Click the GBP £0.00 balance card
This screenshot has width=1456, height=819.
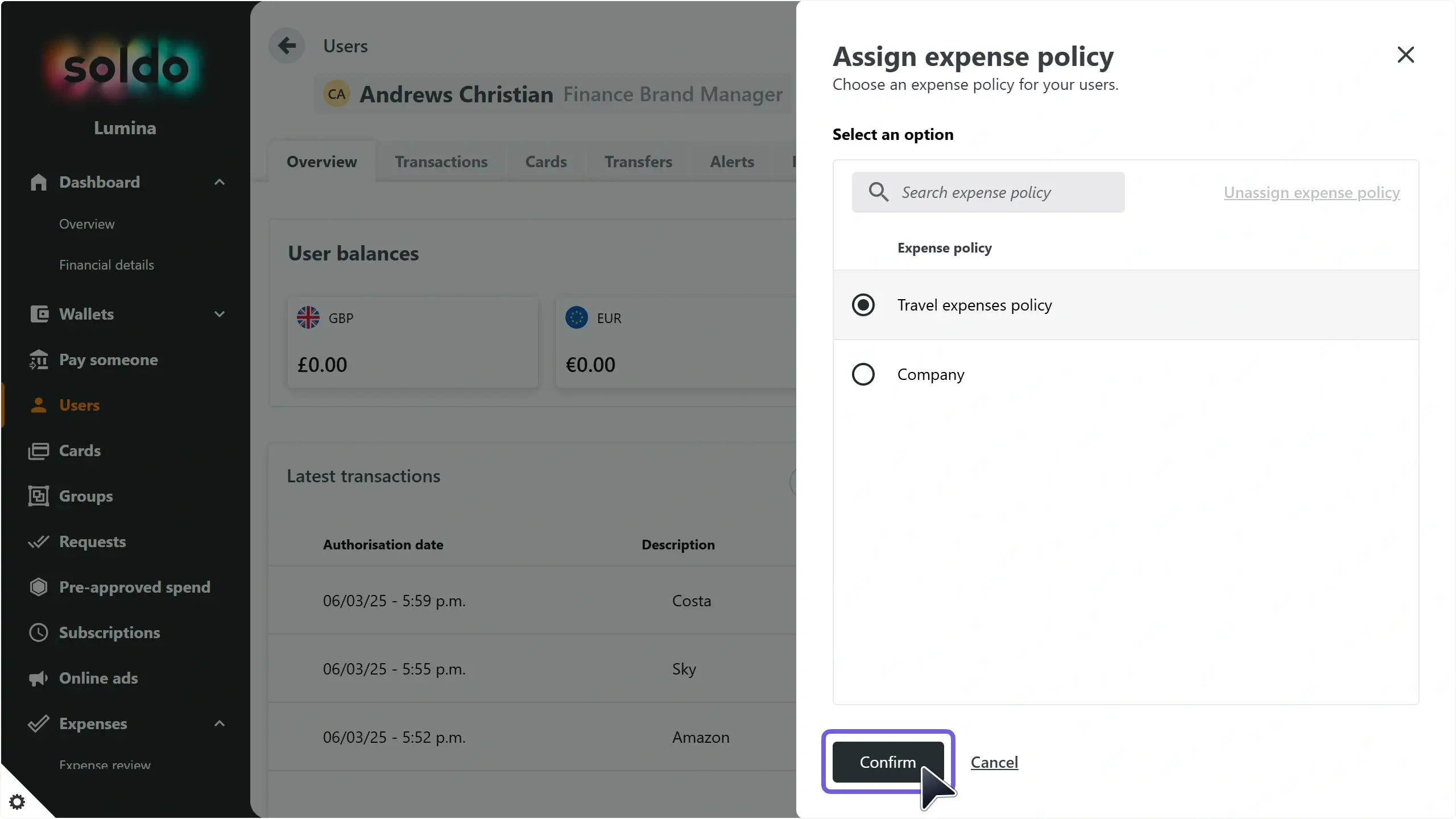413,342
